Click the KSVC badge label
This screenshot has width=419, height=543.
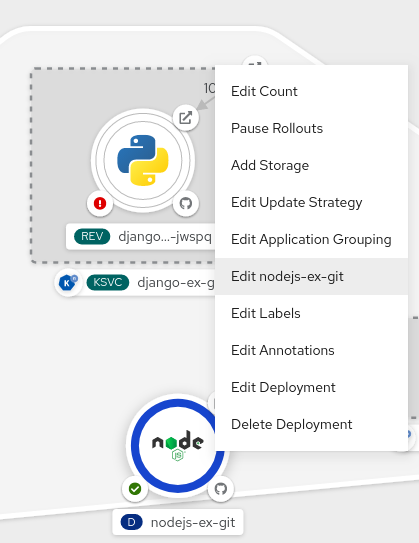(108, 283)
